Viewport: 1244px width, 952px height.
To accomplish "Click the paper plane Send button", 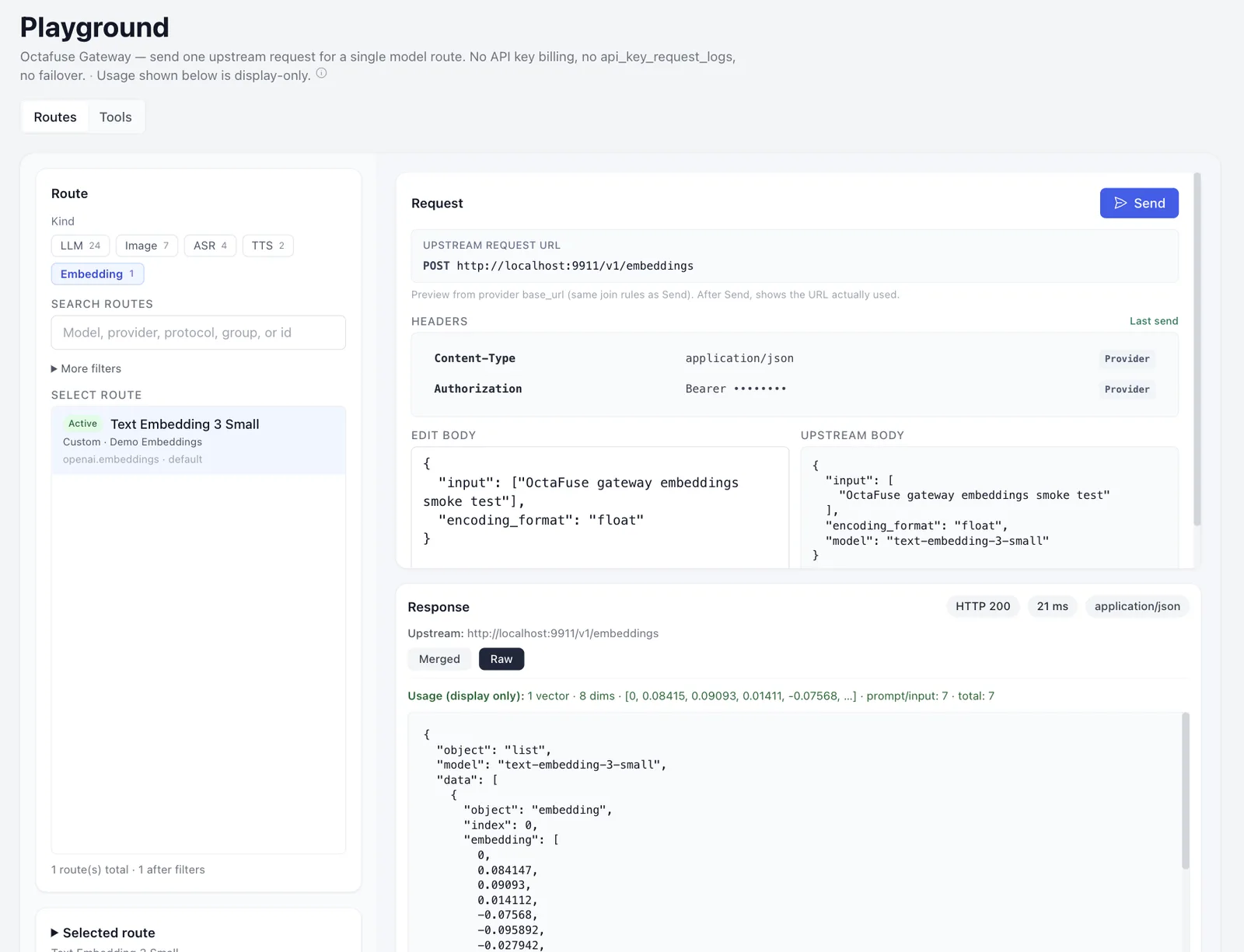I will point(1139,203).
